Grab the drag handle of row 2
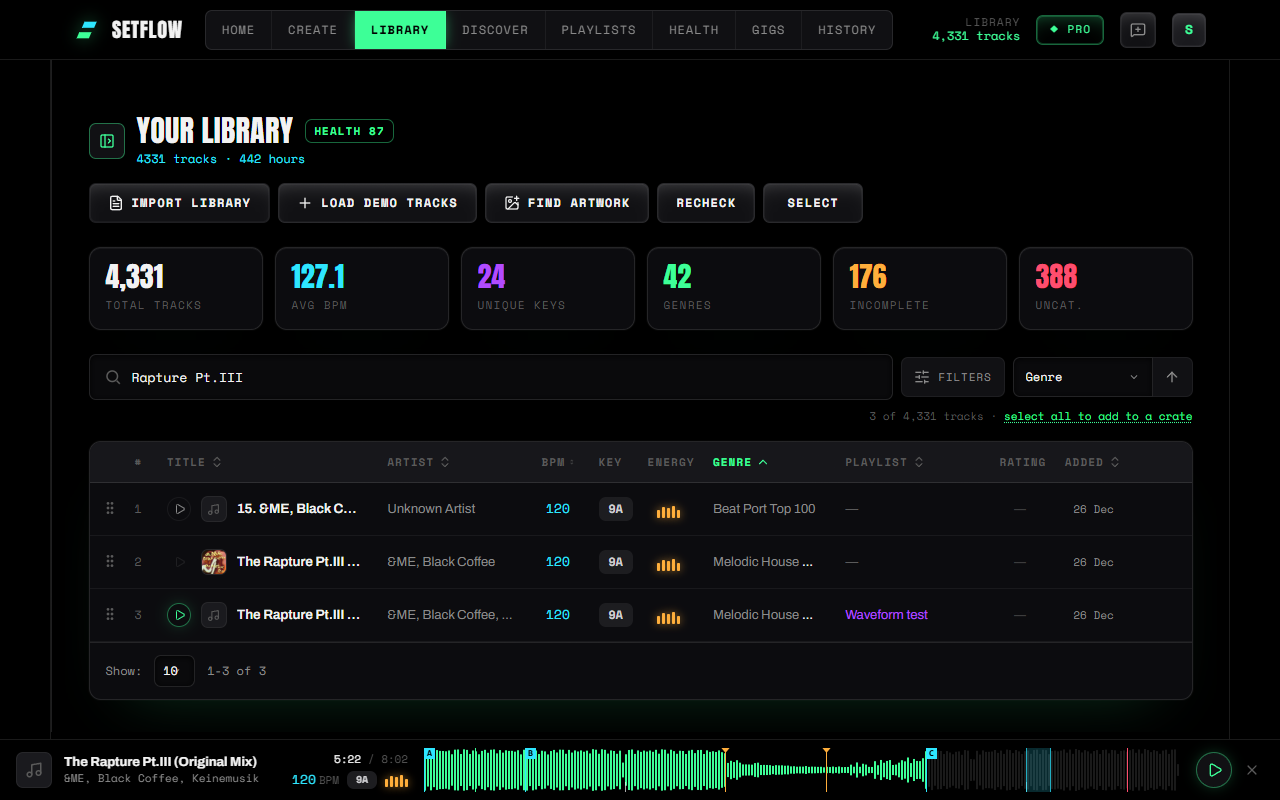Screen dimensions: 1280x800 point(110,562)
